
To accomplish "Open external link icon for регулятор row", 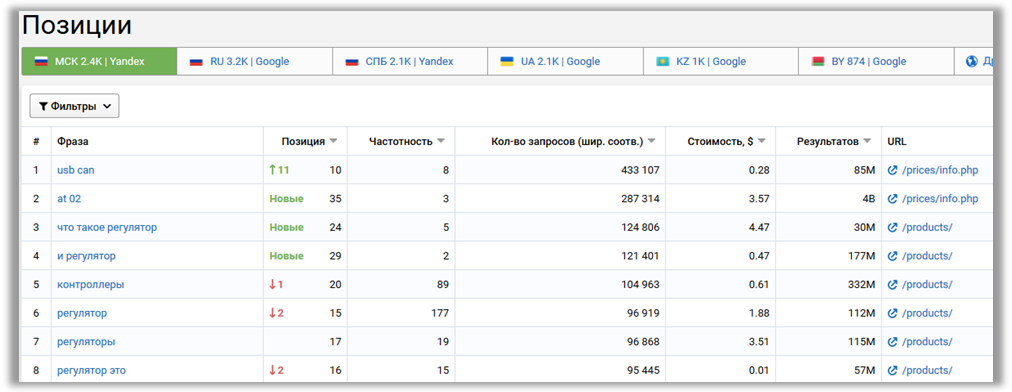I will click(893, 313).
